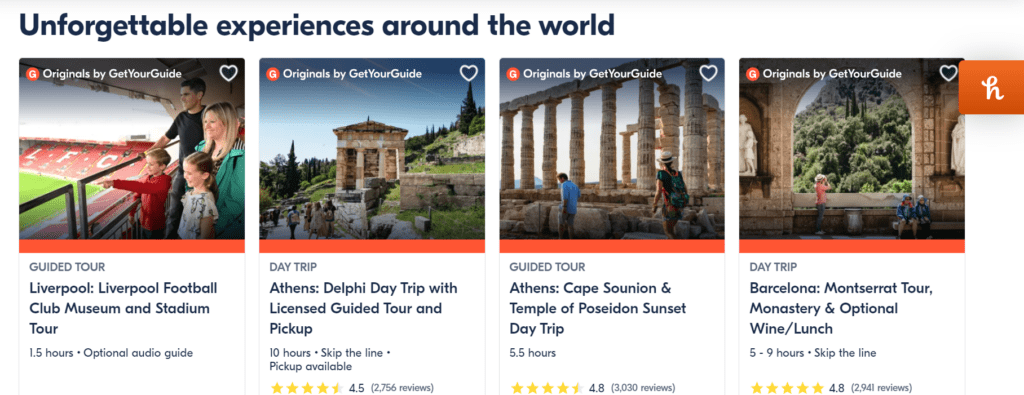
Task: Open Athens: Cape Sounion & Temple of Poseidon title
Action: click(598, 308)
